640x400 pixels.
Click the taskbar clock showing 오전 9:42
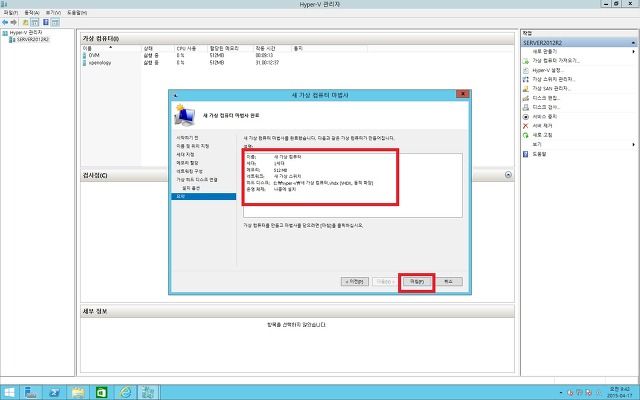click(619, 393)
